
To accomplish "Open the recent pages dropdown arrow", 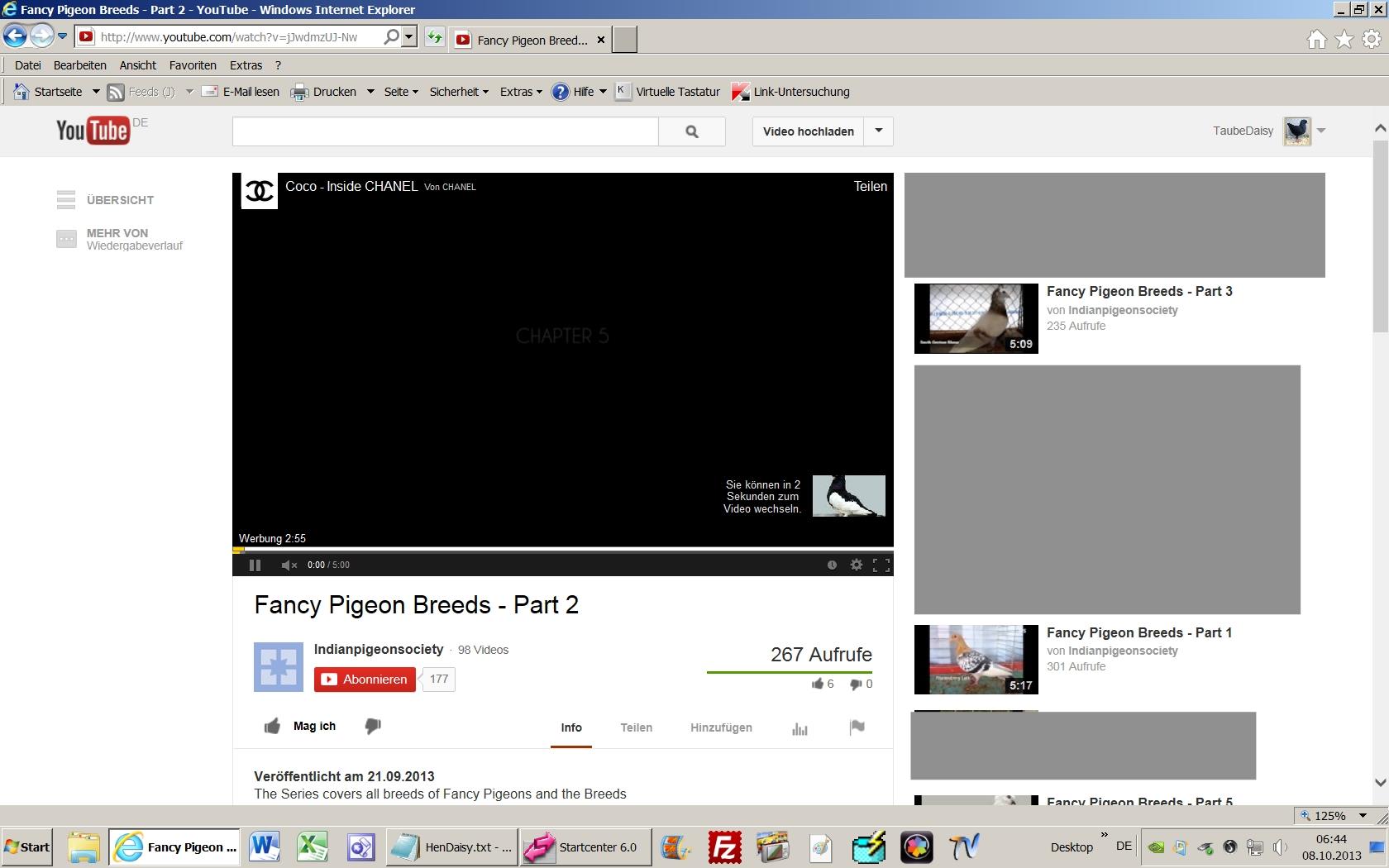I will 62,37.
